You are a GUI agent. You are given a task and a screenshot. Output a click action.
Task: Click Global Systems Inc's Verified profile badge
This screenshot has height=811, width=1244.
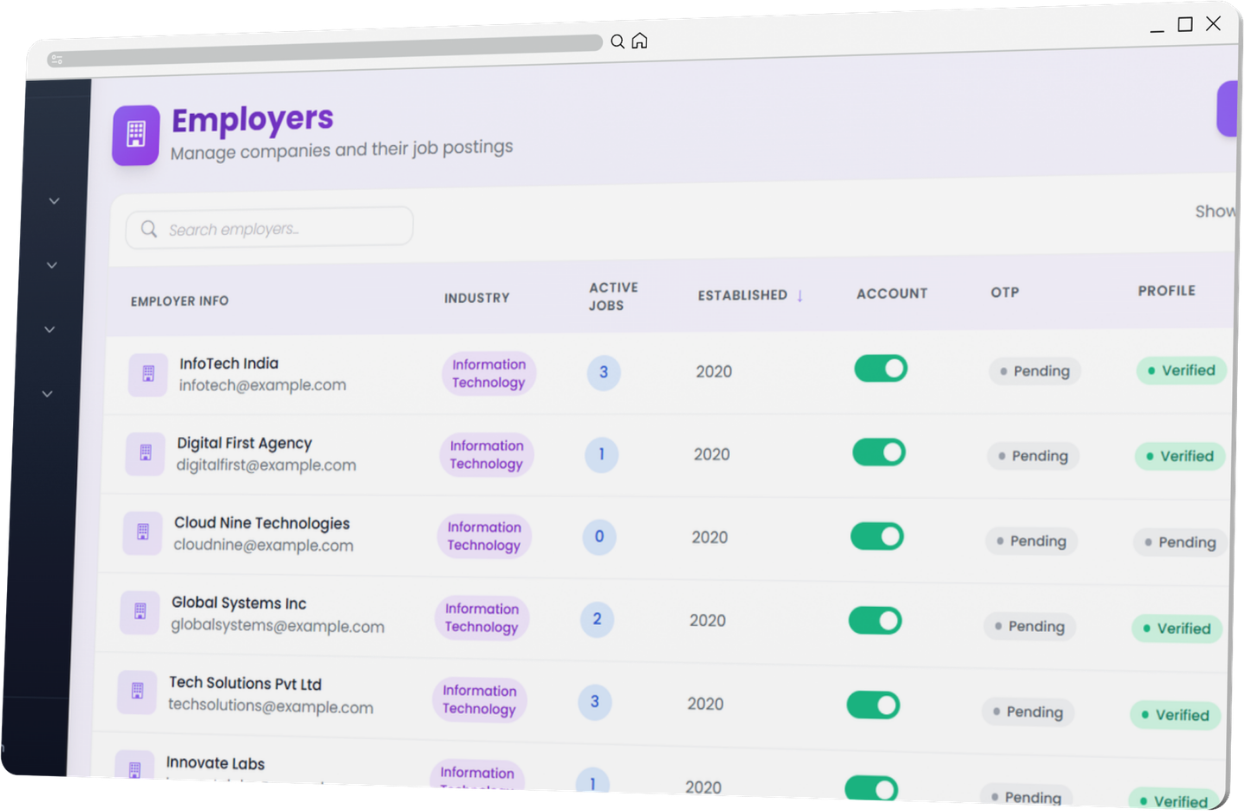point(1177,629)
